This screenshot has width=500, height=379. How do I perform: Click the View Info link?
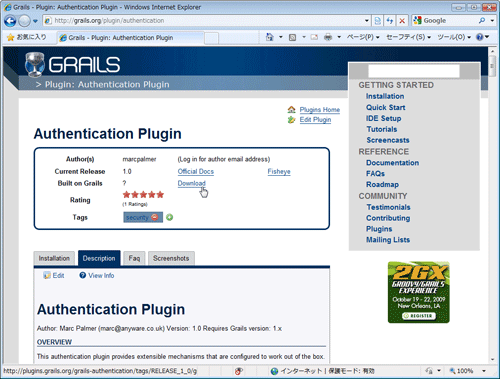click(97, 276)
